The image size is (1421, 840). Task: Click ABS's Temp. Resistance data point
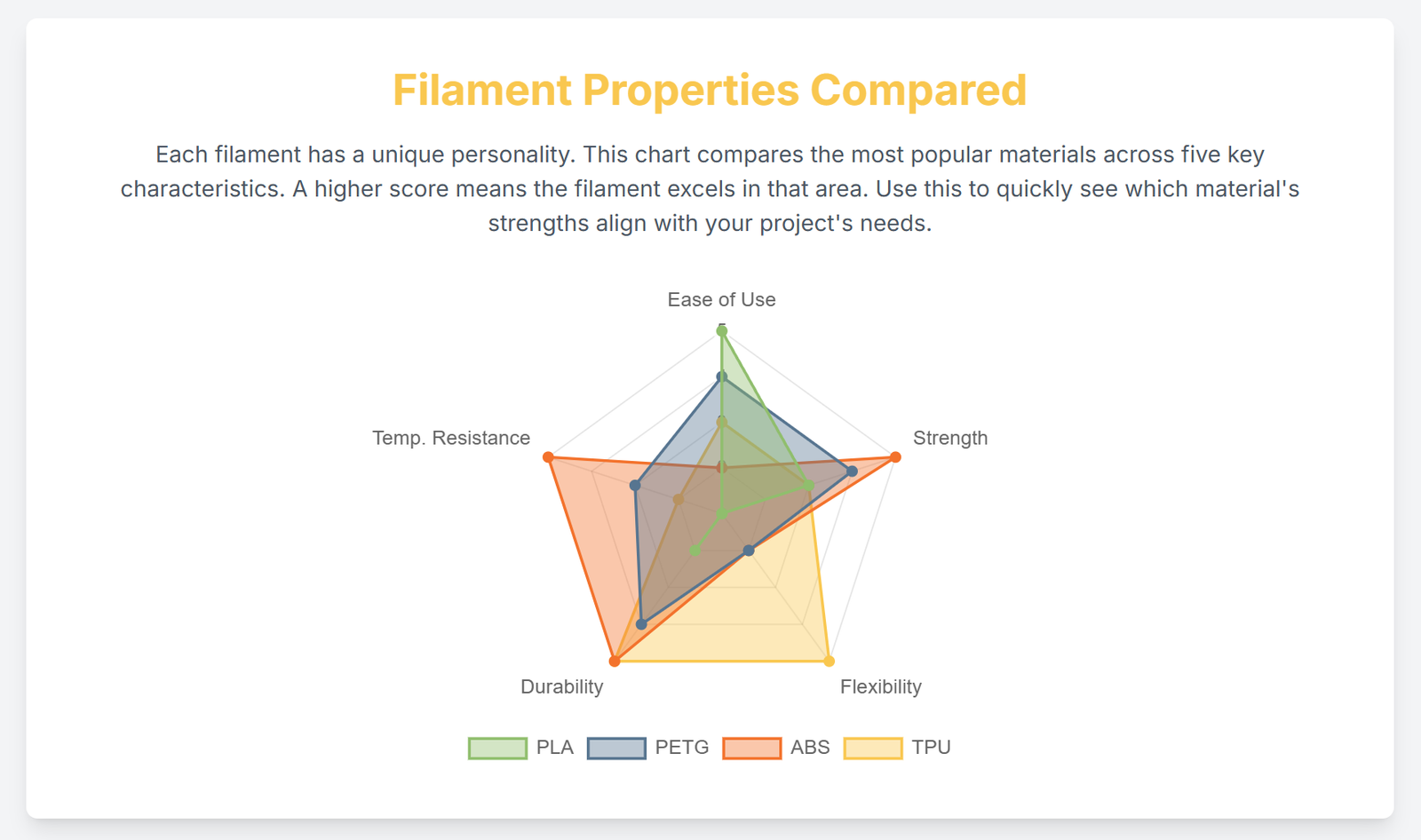tap(548, 457)
